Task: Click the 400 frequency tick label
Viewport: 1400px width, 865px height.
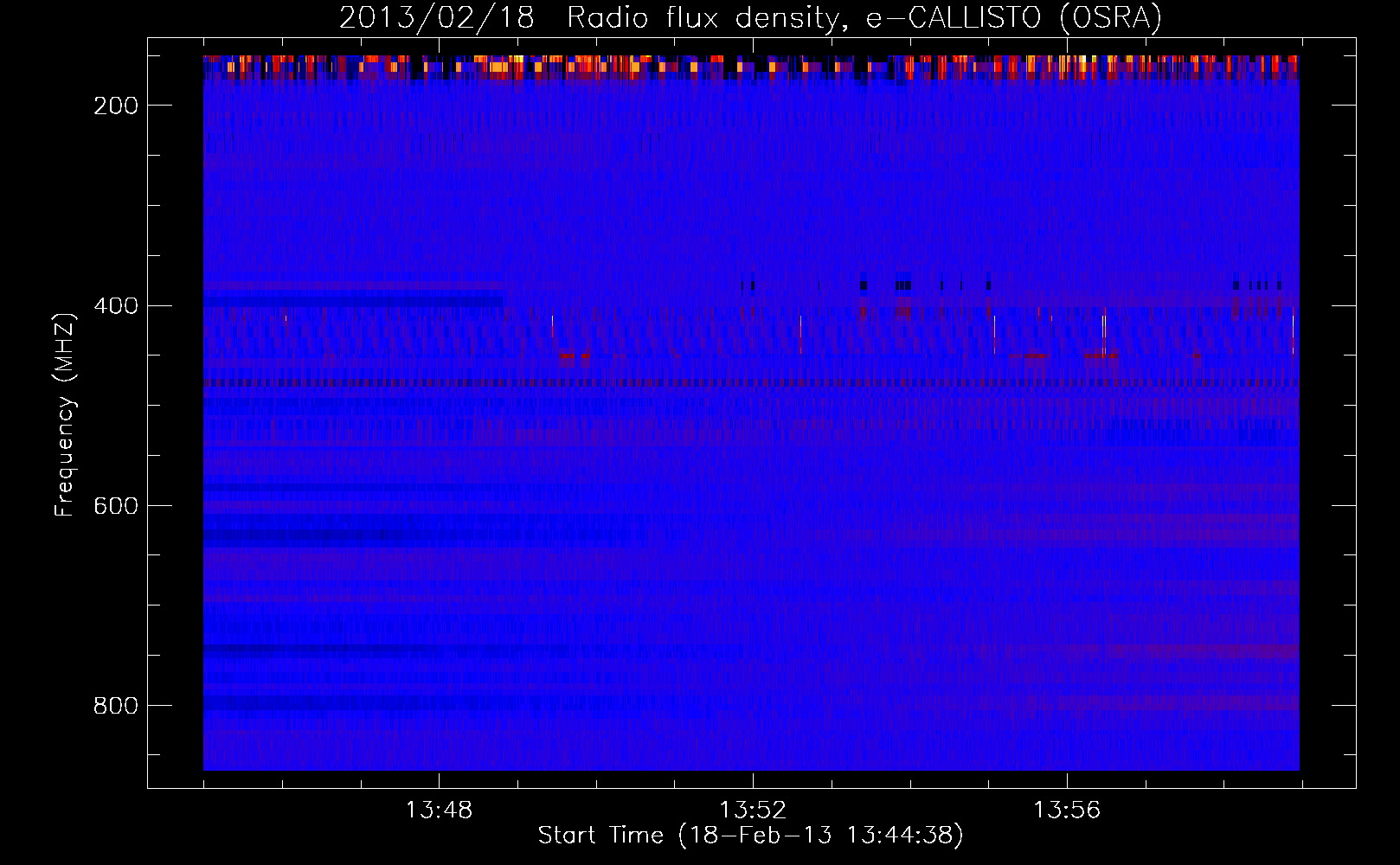Action: pos(116,306)
